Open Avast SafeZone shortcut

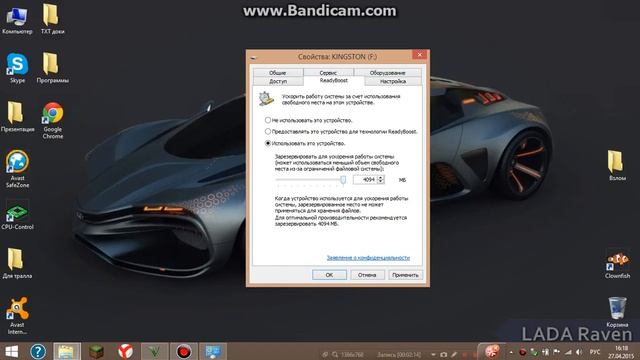tap(17, 169)
